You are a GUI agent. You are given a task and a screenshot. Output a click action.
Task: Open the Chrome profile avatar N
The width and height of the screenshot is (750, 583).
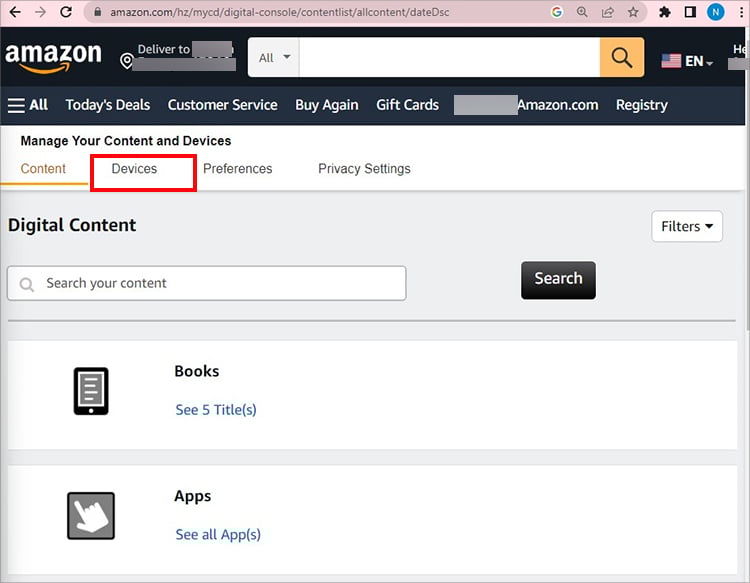pyautogui.click(x=716, y=12)
